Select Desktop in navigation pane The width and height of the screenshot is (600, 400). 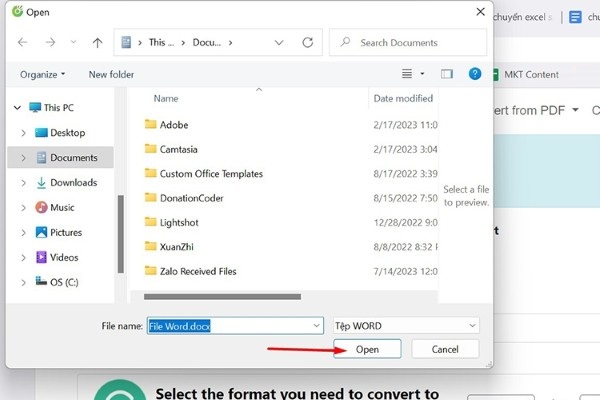click(60, 133)
